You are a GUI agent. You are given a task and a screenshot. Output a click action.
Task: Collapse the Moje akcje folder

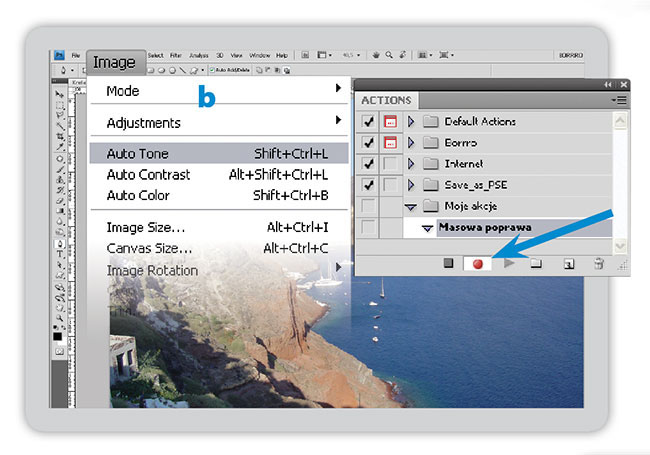(412, 206)
